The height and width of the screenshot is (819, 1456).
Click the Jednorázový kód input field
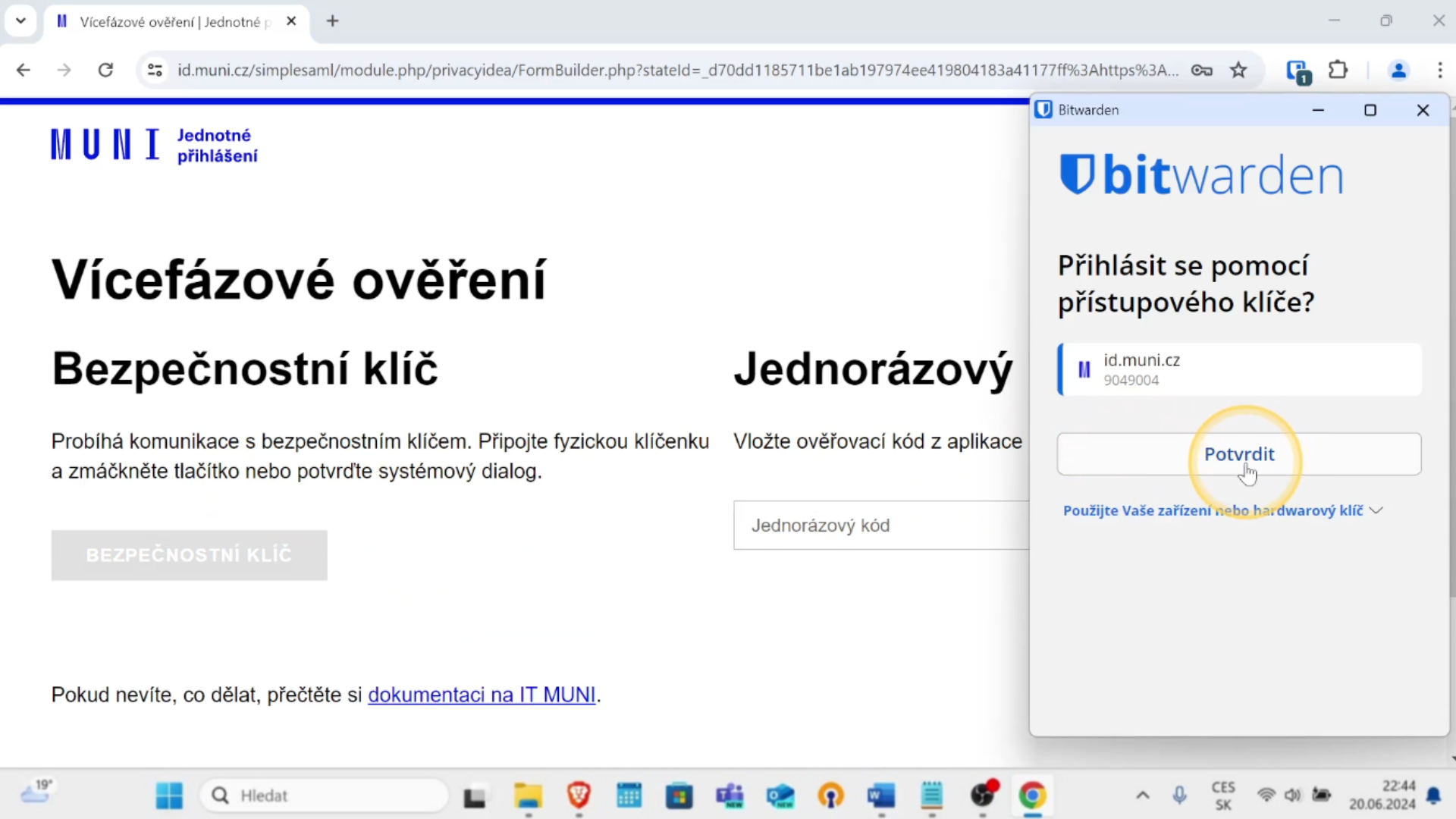click(x=881, y=526)
